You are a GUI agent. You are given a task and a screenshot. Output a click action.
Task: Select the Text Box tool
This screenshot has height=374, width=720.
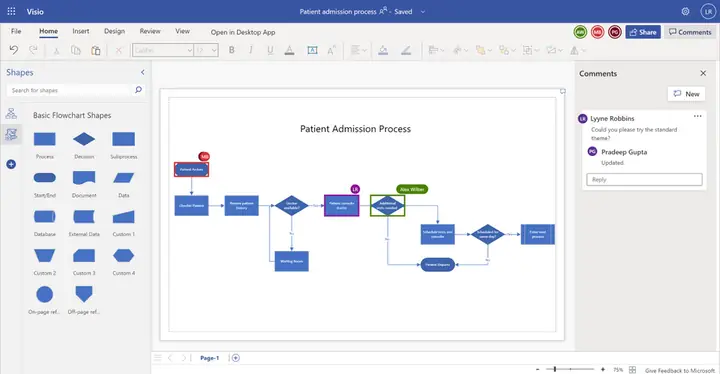click(312, 50)
